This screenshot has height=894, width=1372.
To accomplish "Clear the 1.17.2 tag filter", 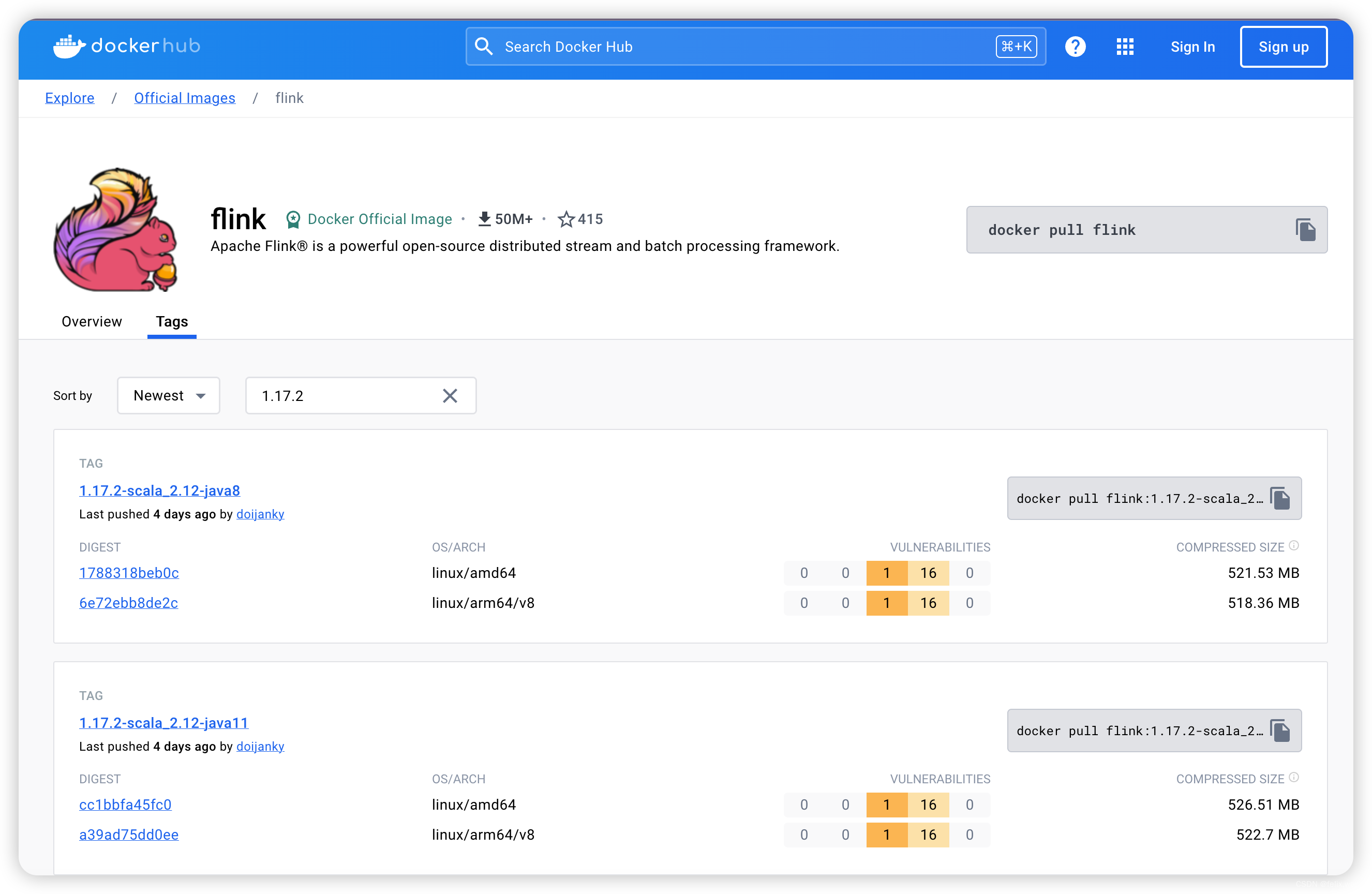I will 450,396.
